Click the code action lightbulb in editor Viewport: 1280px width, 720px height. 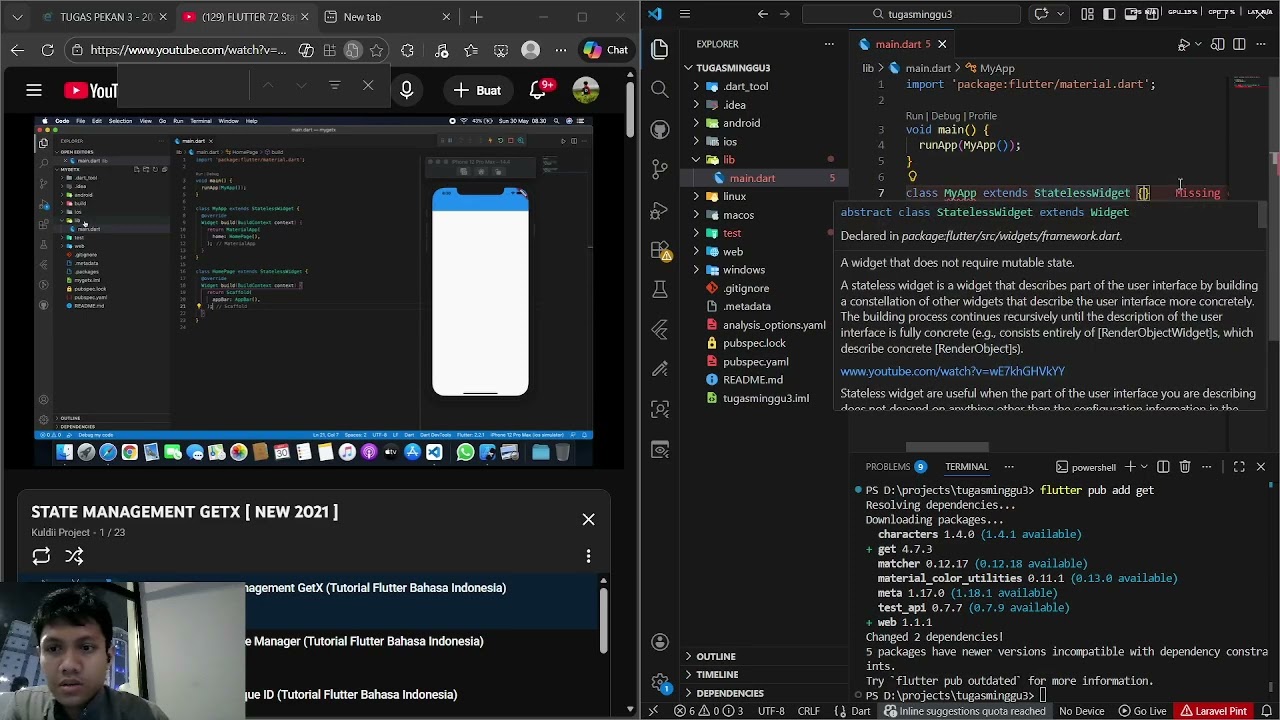point(912,176)
